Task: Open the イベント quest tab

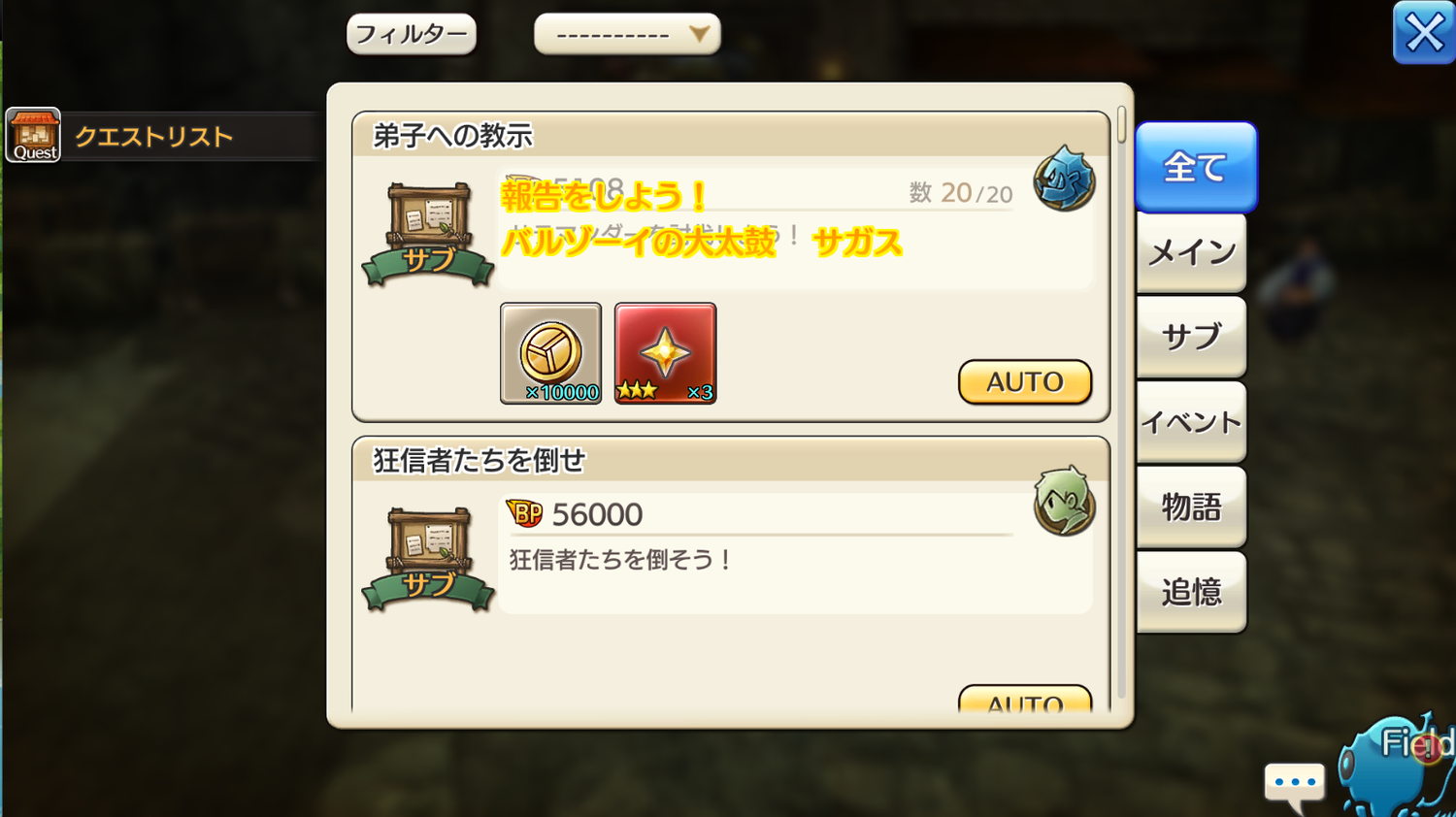Action: (x=1191, y=422)
